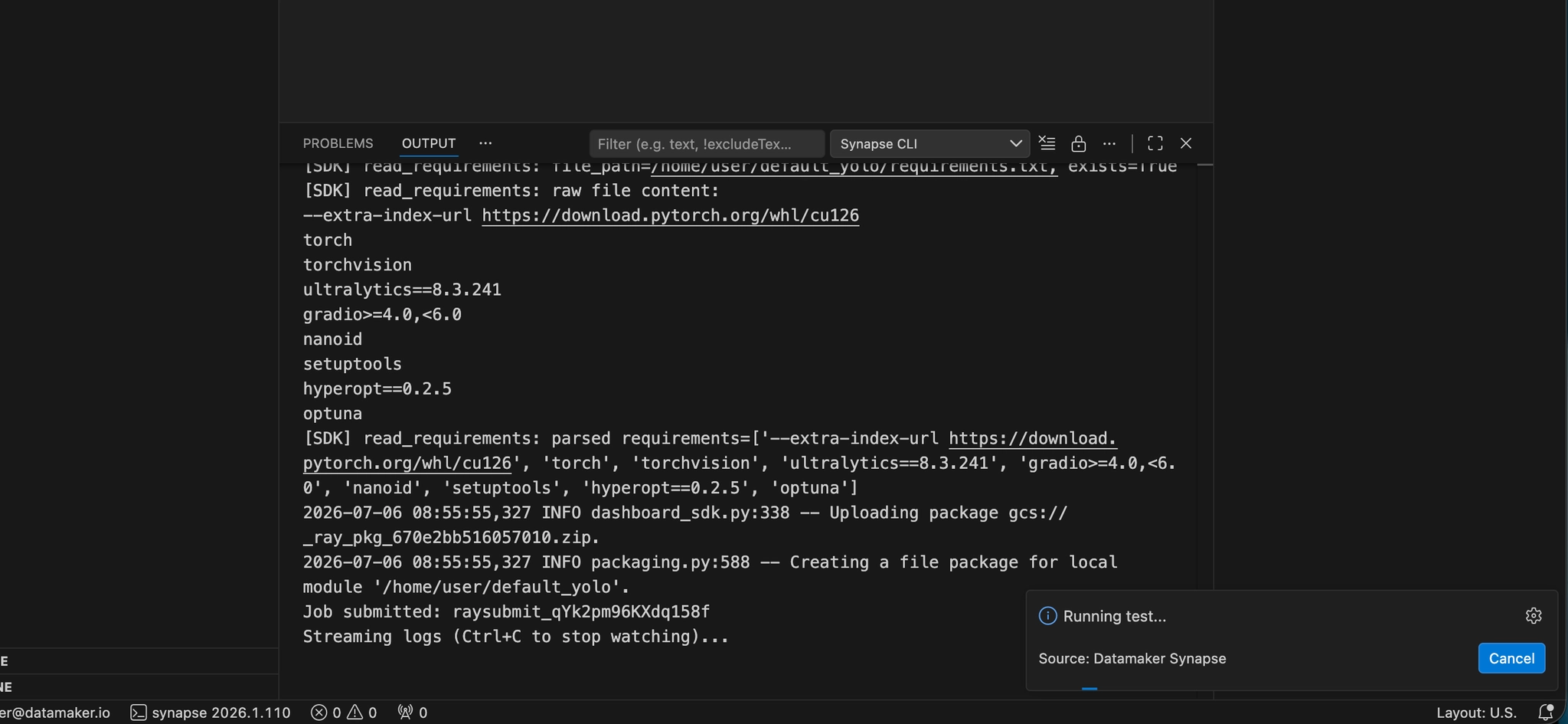Open output panel more actions menu
Viewport: 1568px width, 724px height.
tap(1109, 143)
